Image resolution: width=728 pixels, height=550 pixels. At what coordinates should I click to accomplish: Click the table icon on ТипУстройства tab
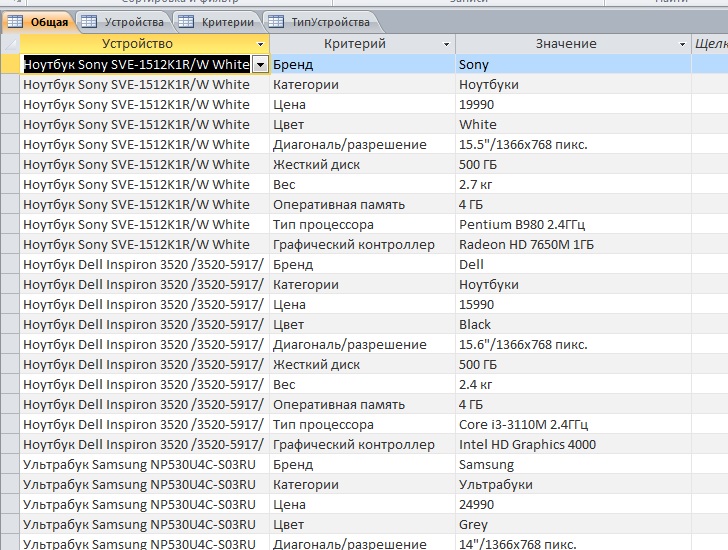tap(276, 22)
